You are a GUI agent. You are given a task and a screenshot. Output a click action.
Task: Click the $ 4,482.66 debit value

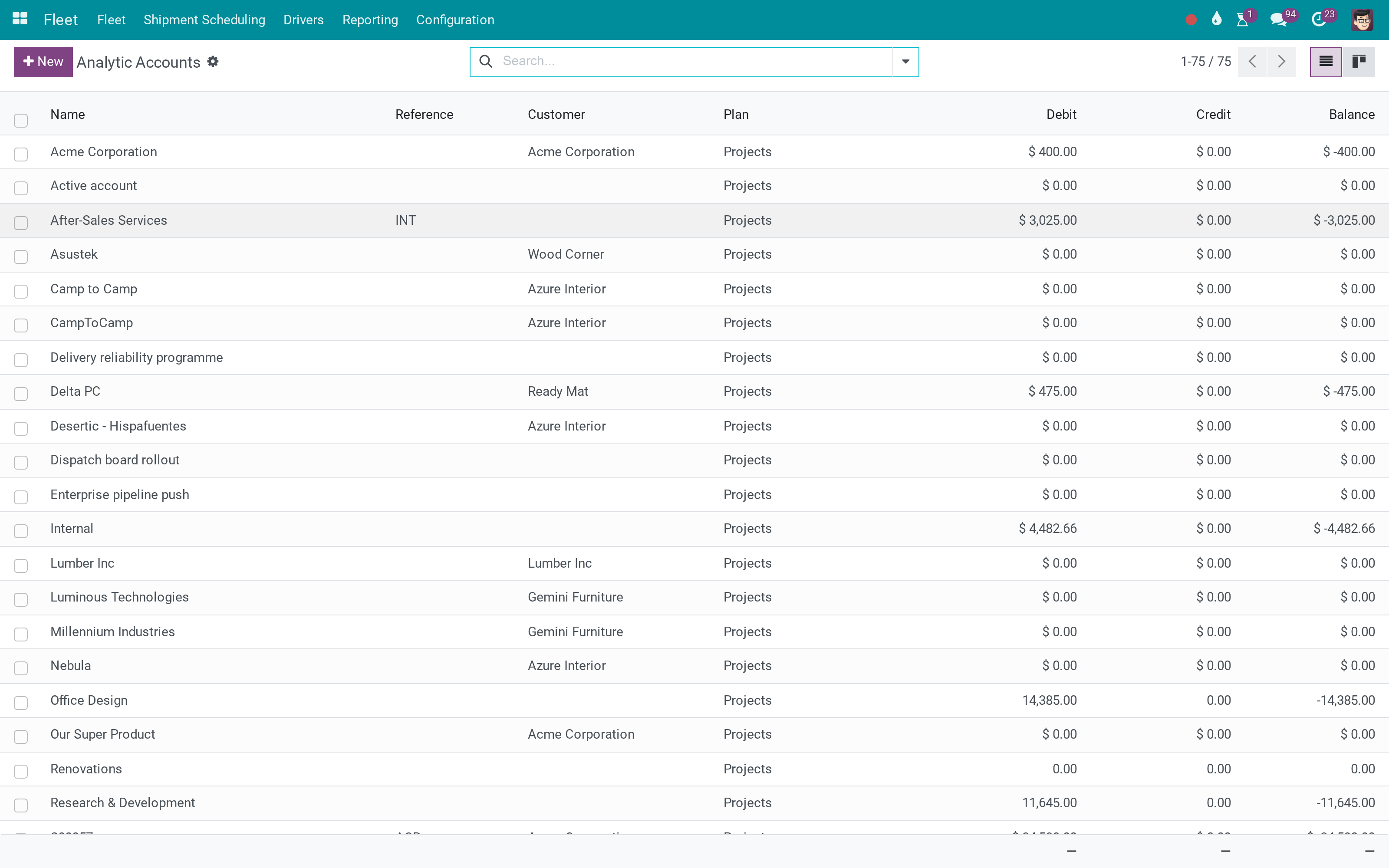[x=1047, y=528]
